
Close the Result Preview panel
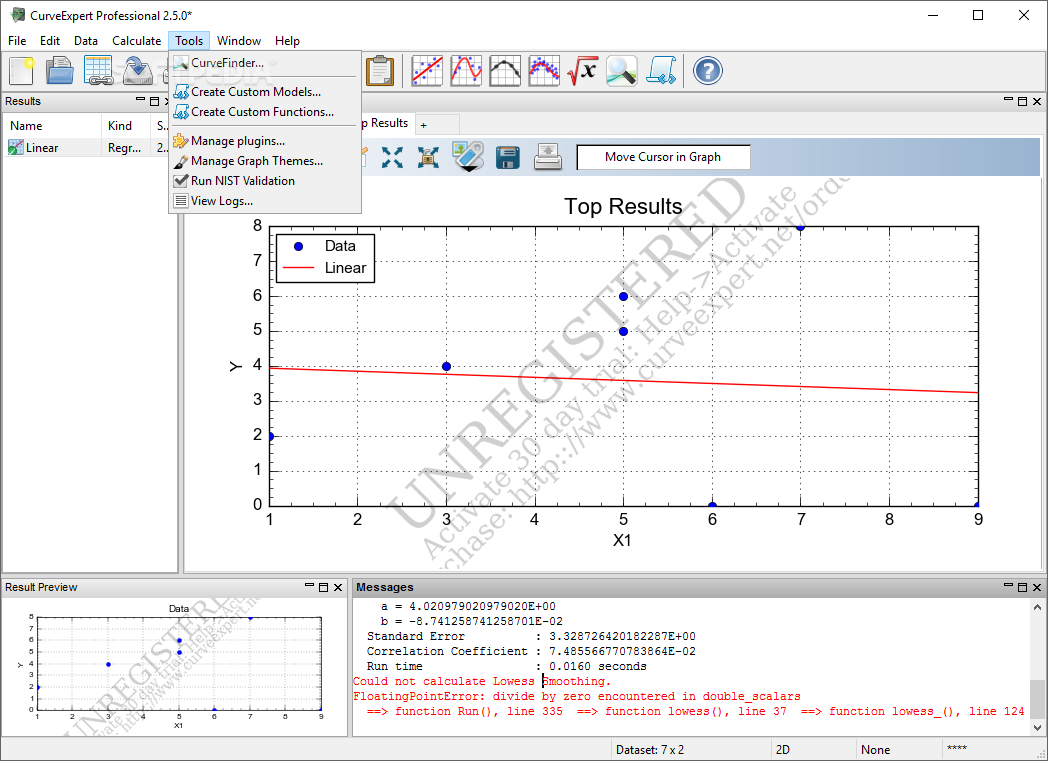[x=338, y=587]
